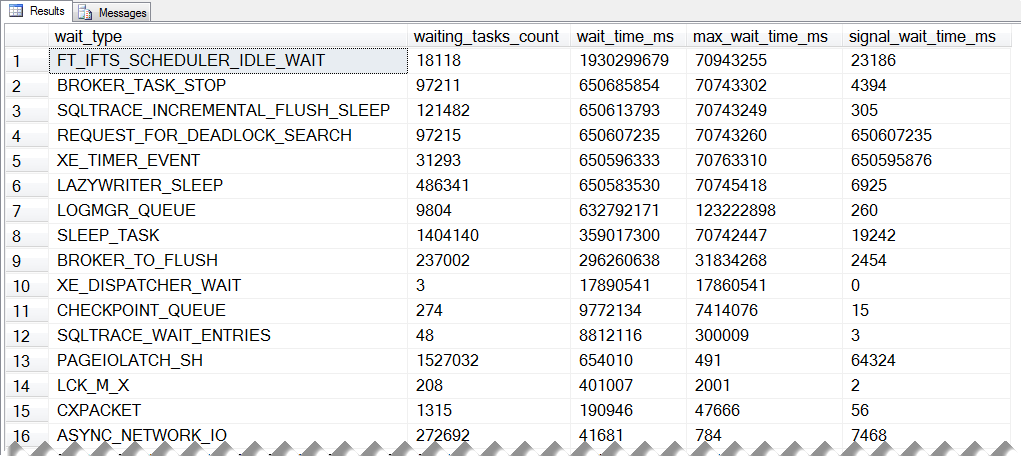1021x456 pixels.
Task: Click max wait time value 123222898
Action: tap(764, 211)
